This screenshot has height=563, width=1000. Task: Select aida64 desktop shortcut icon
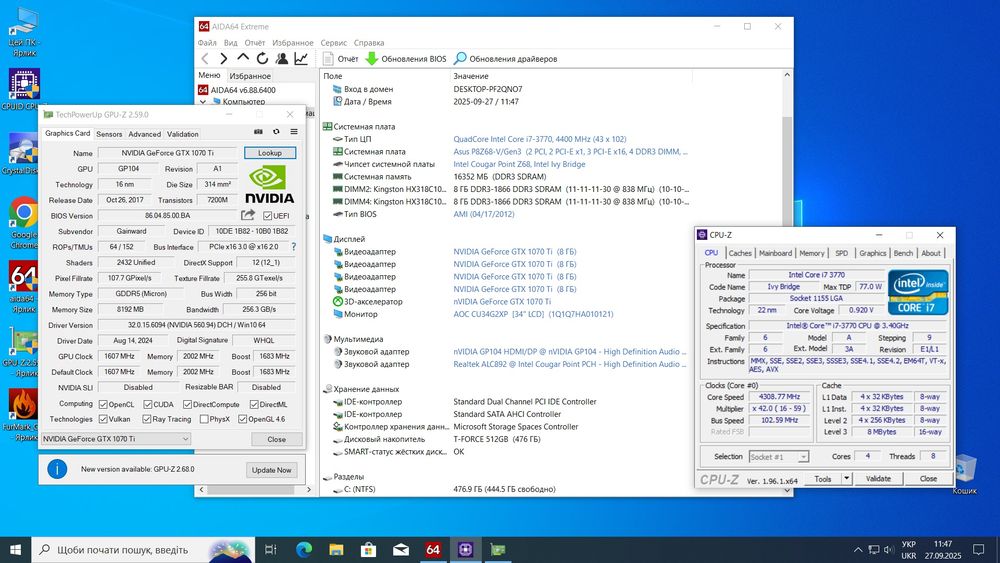(23, 287)
